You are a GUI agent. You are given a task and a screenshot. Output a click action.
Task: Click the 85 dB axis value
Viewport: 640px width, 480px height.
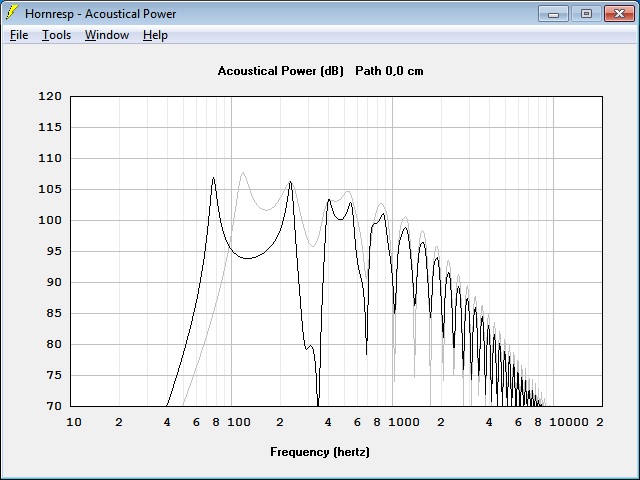tap(53, 313)
